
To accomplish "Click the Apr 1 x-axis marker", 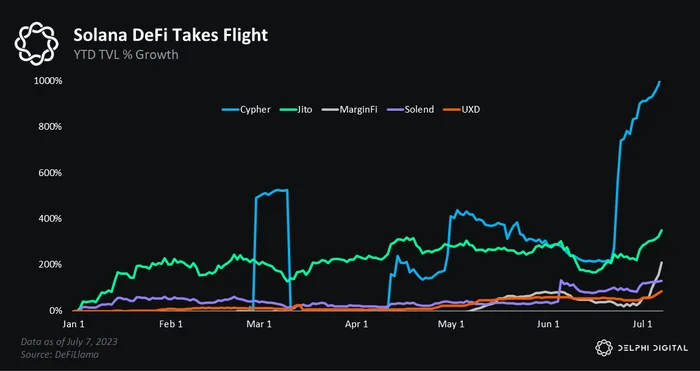I will click(x=356, y=325).
